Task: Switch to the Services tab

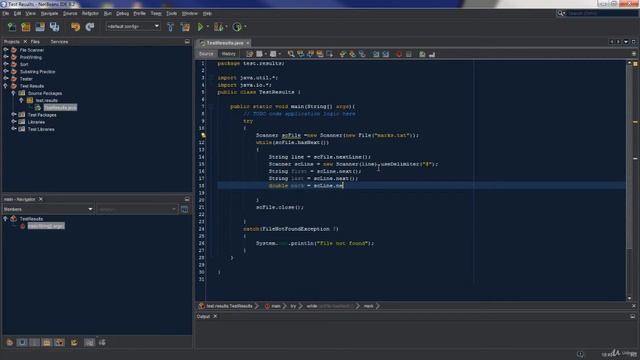Action: pos(59,42)
